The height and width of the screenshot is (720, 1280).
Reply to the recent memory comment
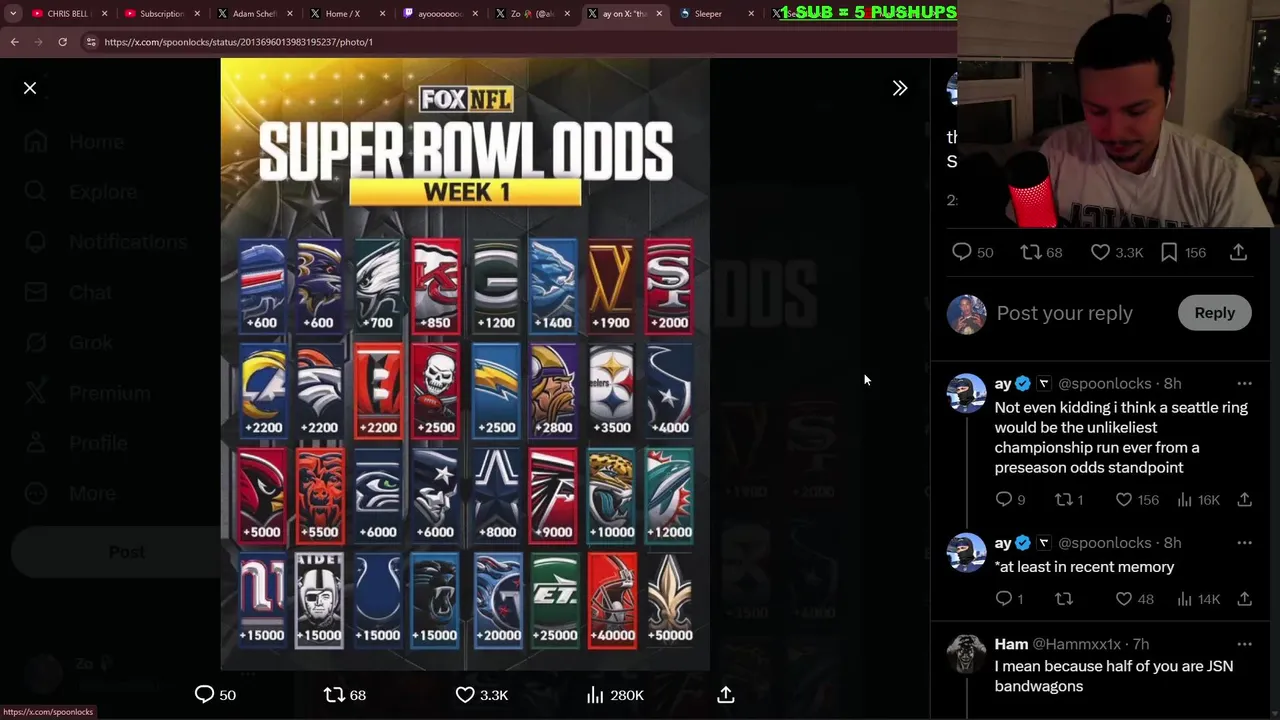(1009, 598)
